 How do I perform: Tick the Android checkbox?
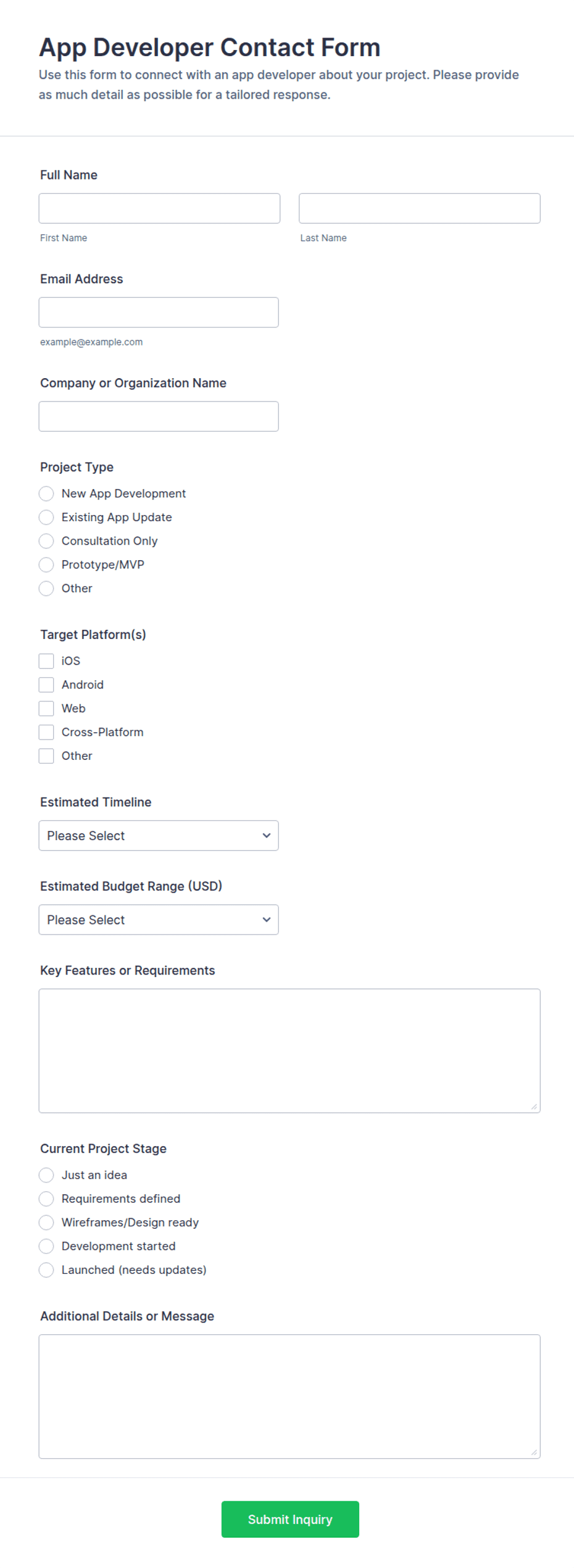click(46, 685)
